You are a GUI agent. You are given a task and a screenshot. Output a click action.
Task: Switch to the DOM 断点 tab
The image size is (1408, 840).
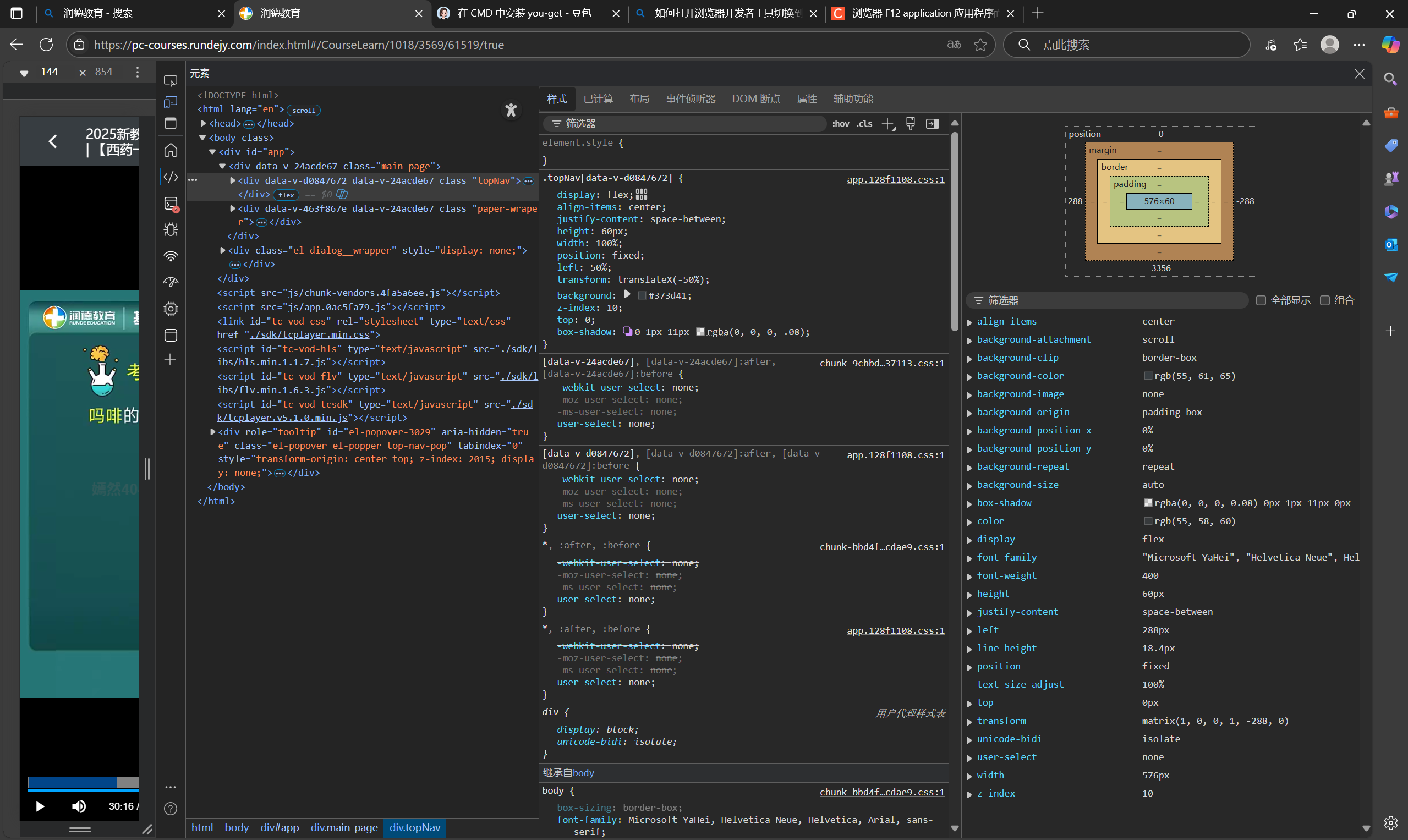pos(755,98)
